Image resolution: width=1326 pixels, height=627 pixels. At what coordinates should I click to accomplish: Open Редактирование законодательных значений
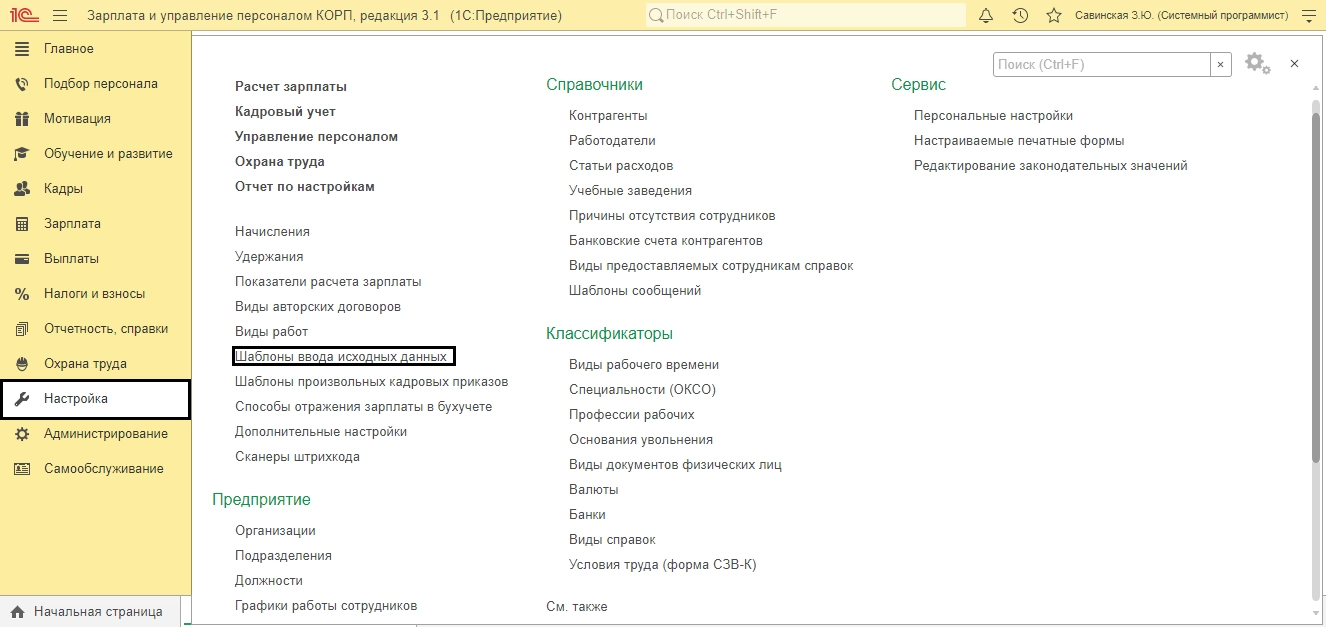[x=1051, y=166]
